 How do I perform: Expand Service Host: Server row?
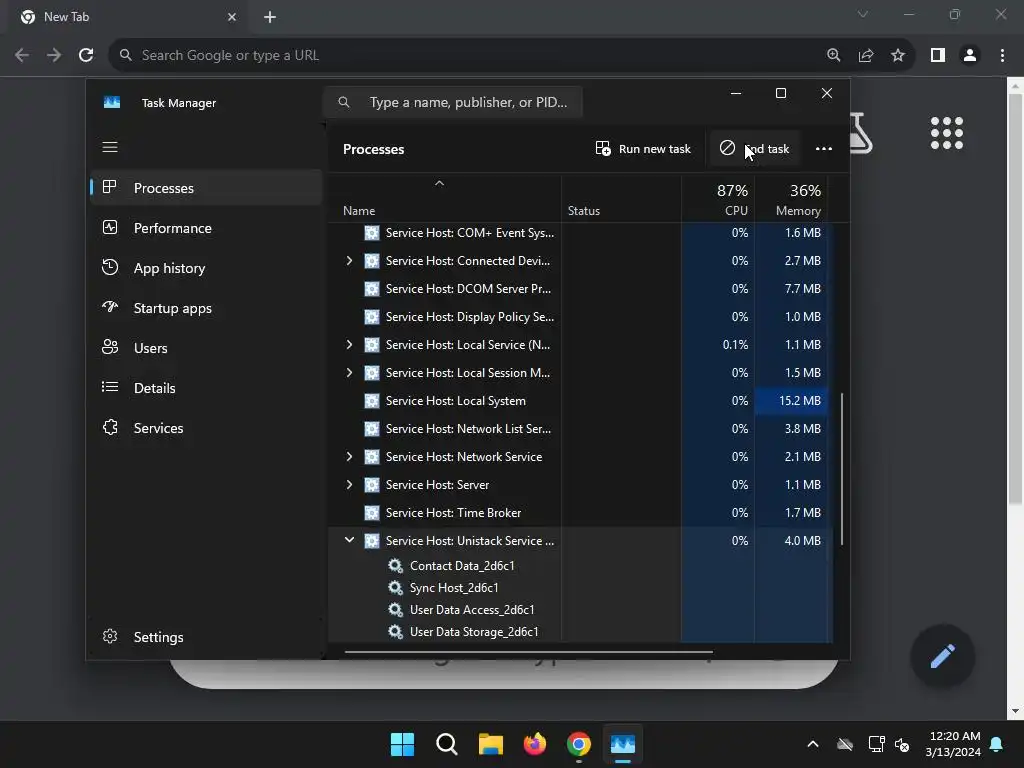(x=349, y=485)
